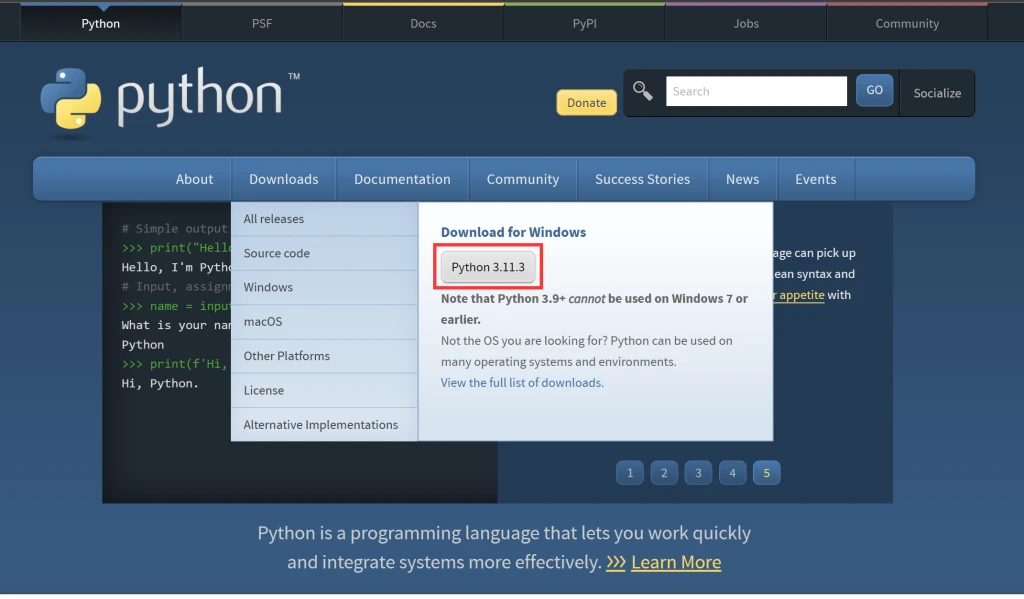Open Source code downloads entry
This screenshot has height=599, width=1024.
click(277, 253)
